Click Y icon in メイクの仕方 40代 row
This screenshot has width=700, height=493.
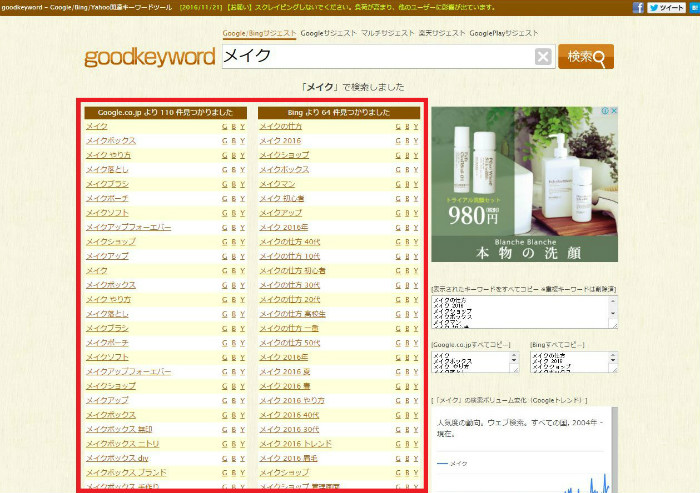(416, 242)
